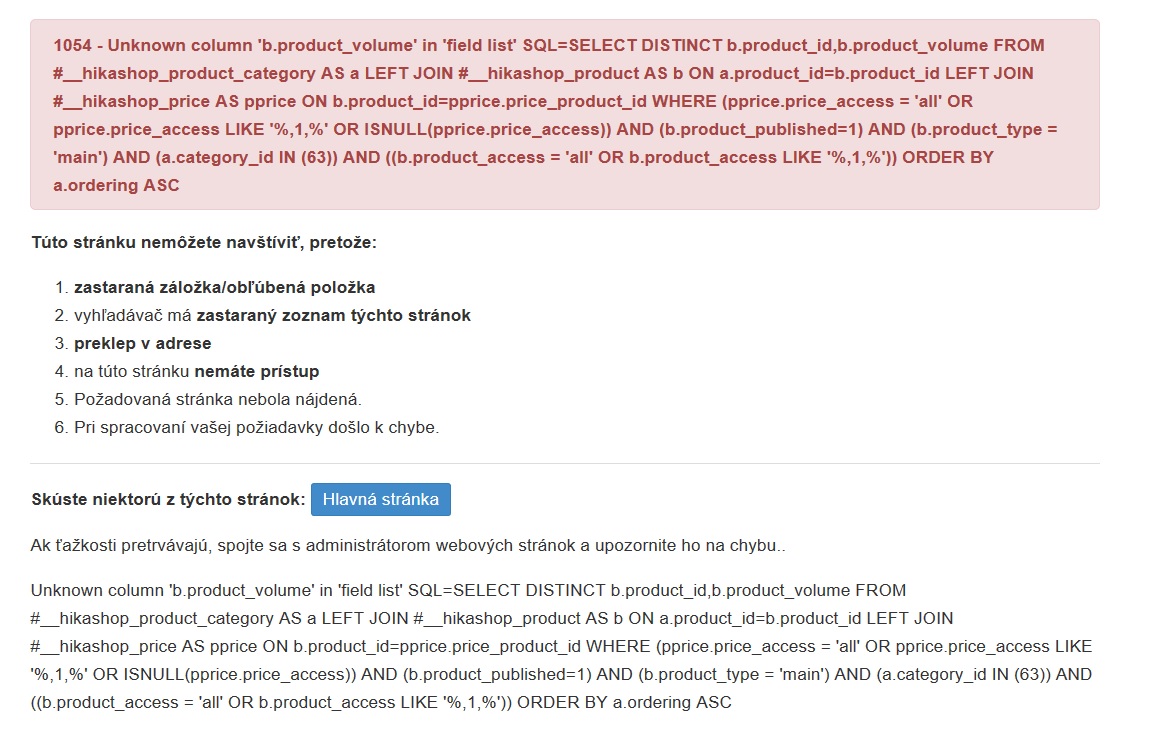Click the Hlavná stránka button
The image size is (1156, 754).
pos(380,500)
